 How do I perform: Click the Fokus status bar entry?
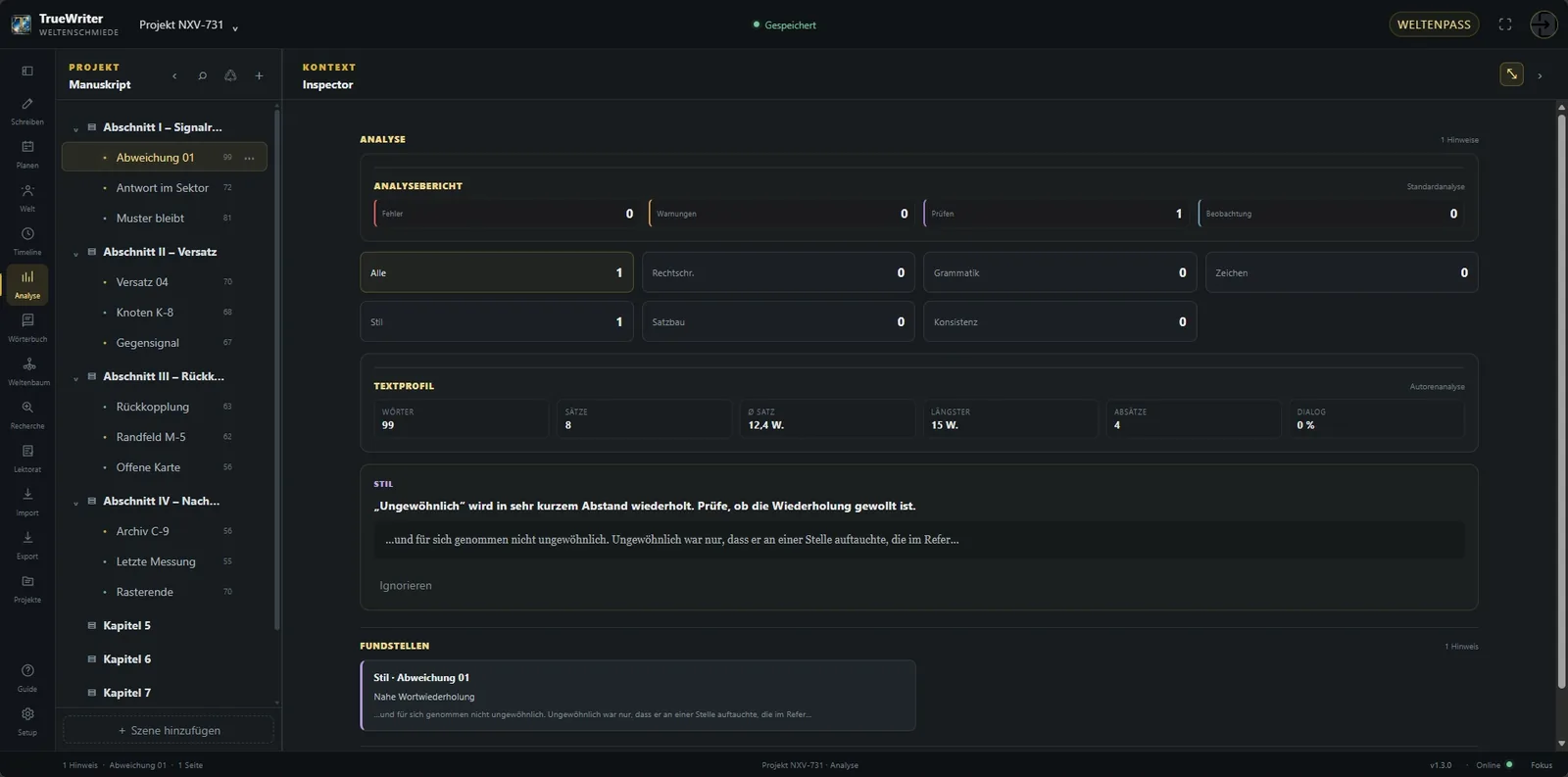point(1542,765)
